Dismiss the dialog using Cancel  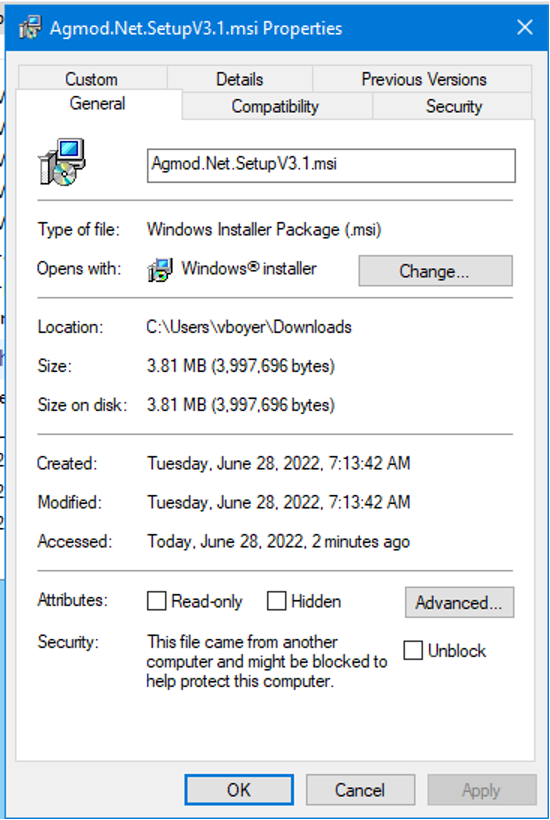pos(360,790)
